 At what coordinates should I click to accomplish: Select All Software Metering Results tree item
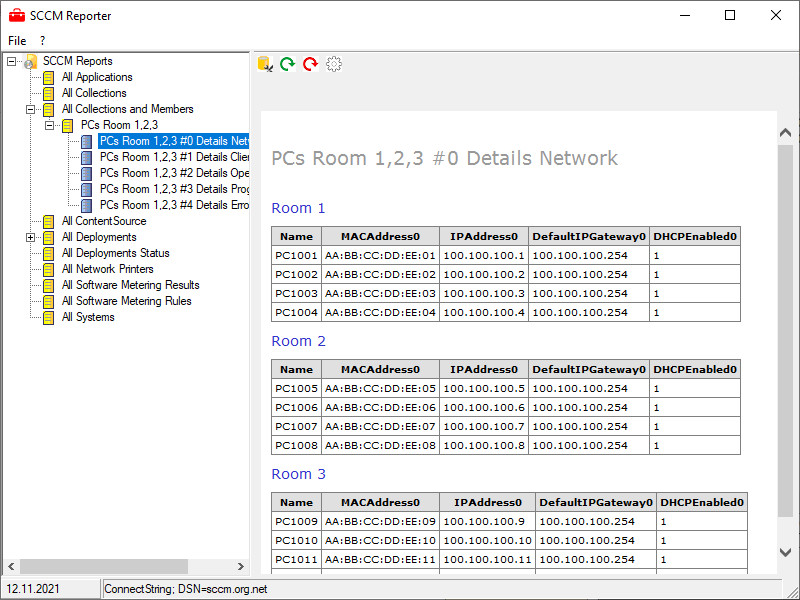[131, 285]
